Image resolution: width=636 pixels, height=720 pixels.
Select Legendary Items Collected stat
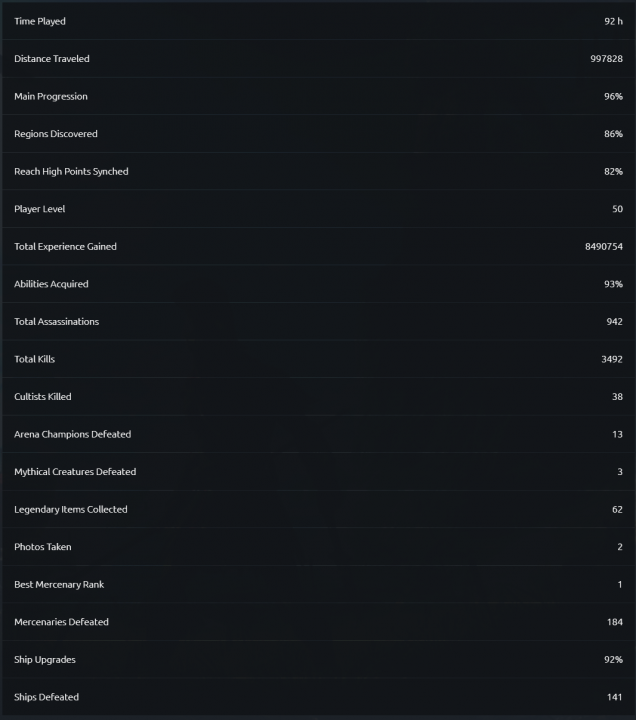(71, 510)
